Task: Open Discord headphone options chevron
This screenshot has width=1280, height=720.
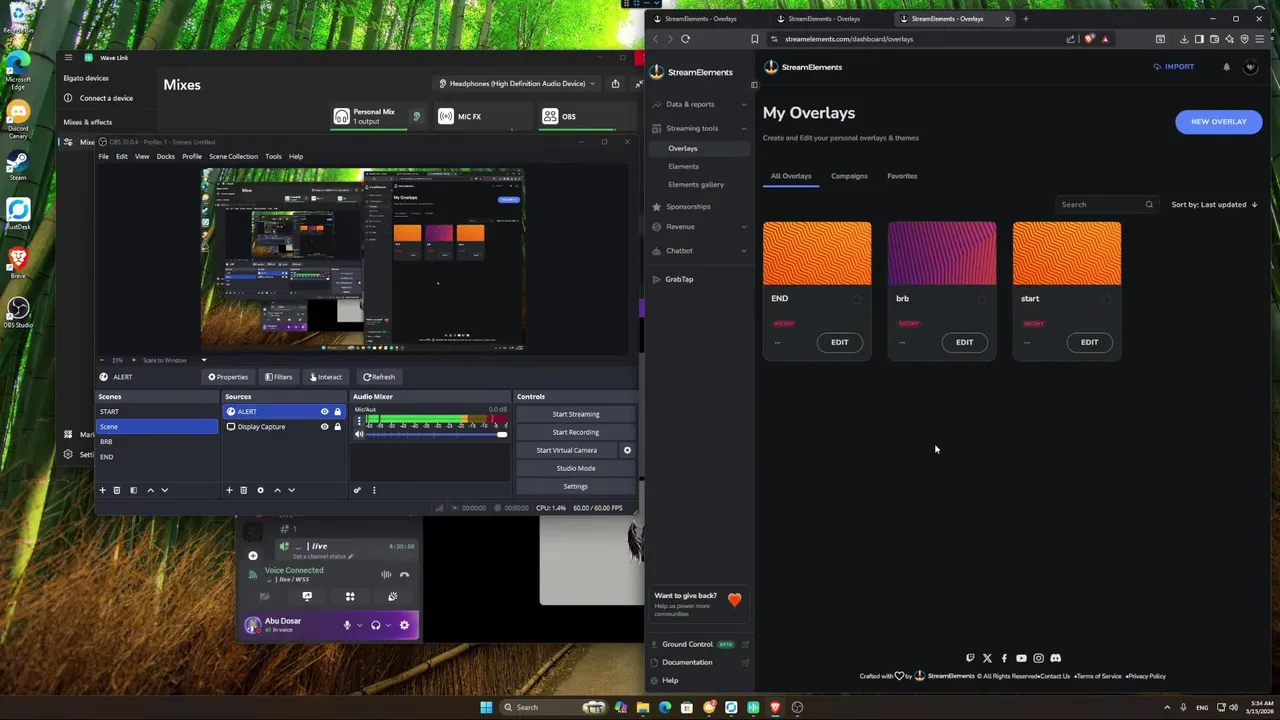Action: point(388,625)
